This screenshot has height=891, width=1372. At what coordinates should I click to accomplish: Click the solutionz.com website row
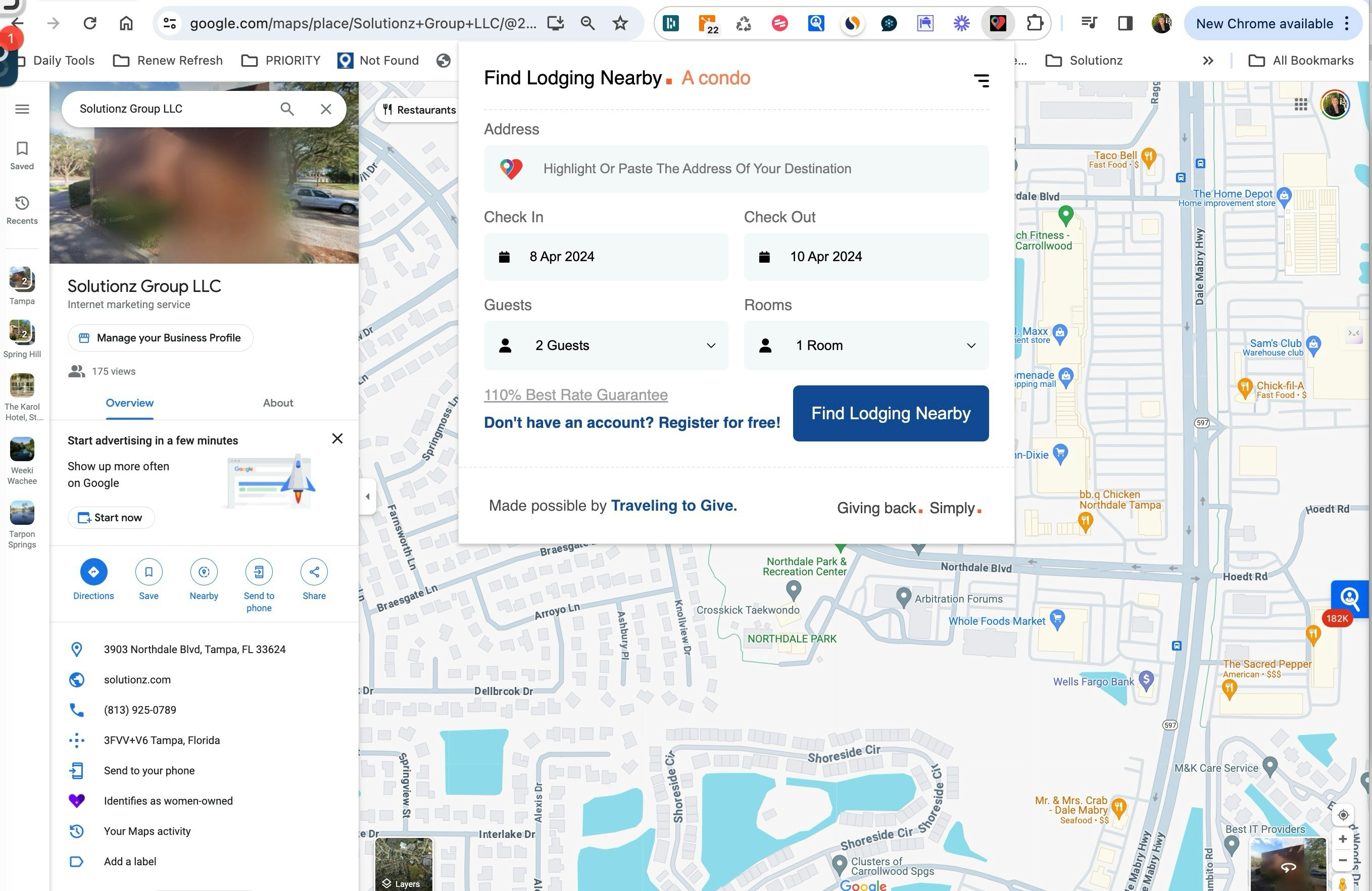(204, 679)
